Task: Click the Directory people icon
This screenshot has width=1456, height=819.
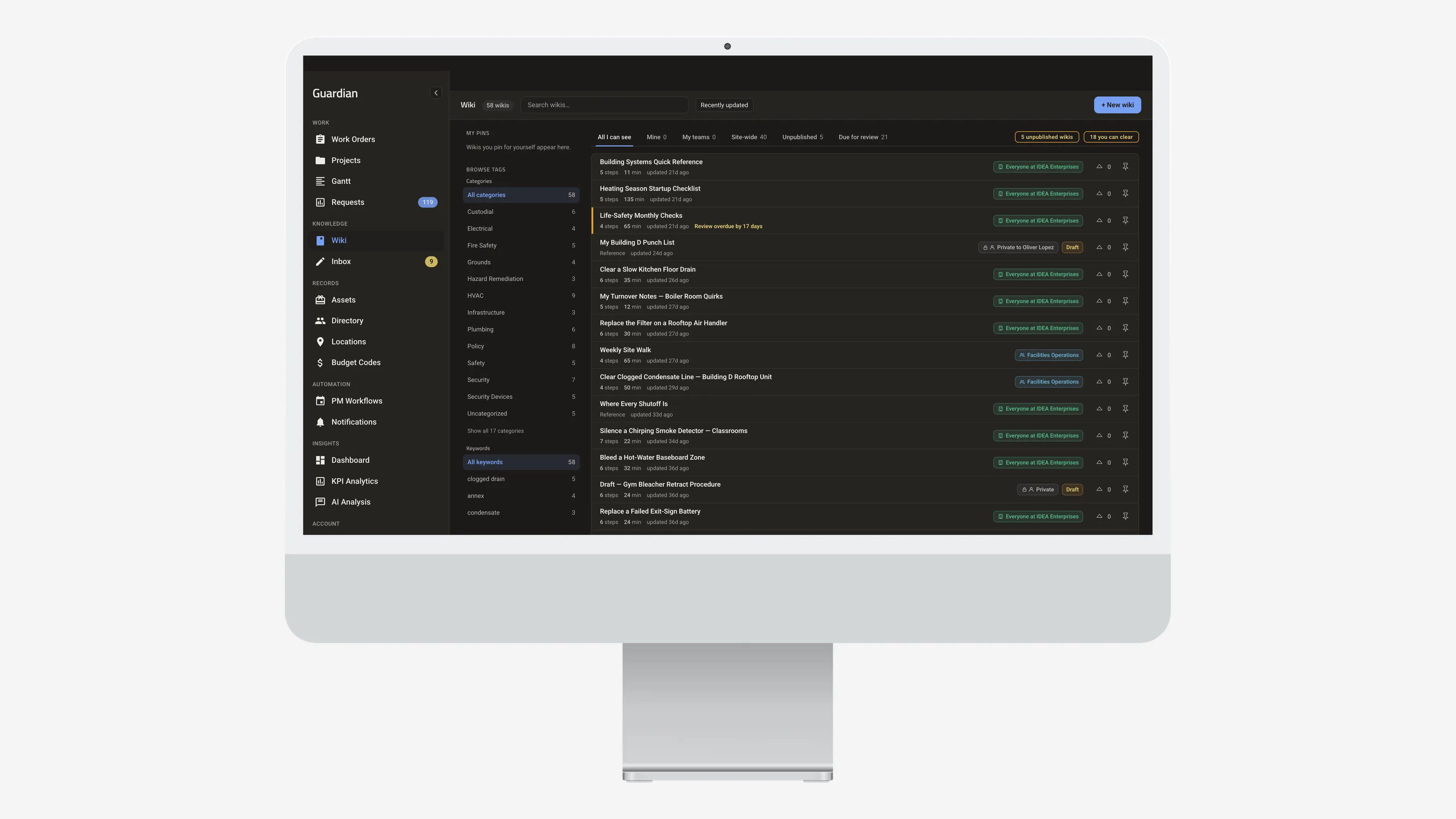Action: 320,321
